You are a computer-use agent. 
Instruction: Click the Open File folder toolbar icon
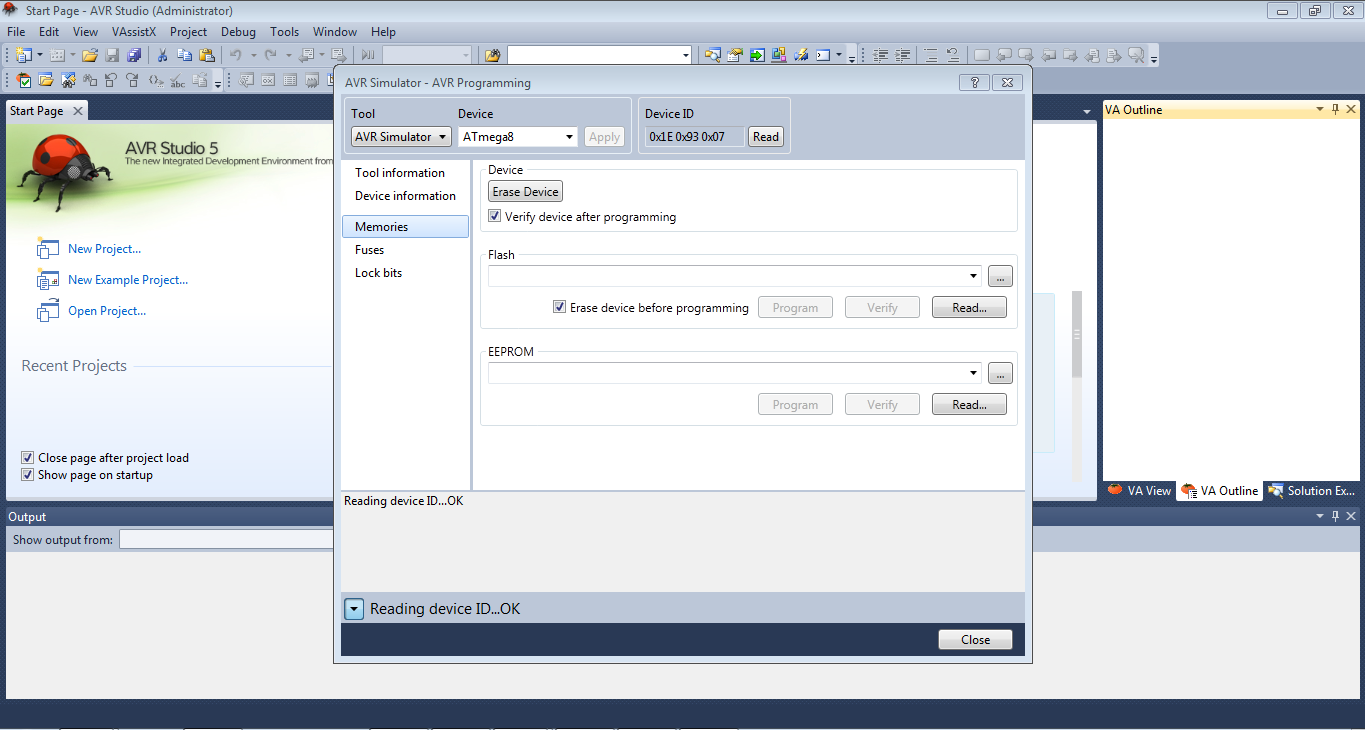(90, 55)
